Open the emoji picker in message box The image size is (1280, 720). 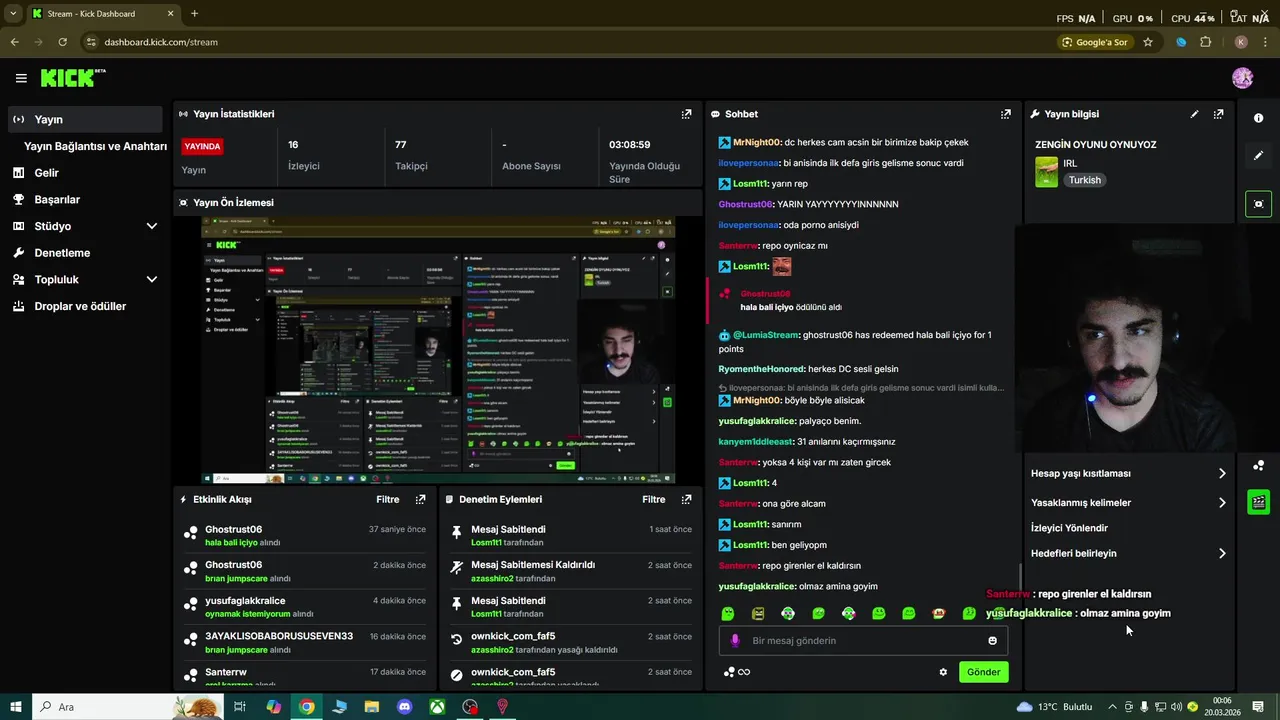pos(992,640)
